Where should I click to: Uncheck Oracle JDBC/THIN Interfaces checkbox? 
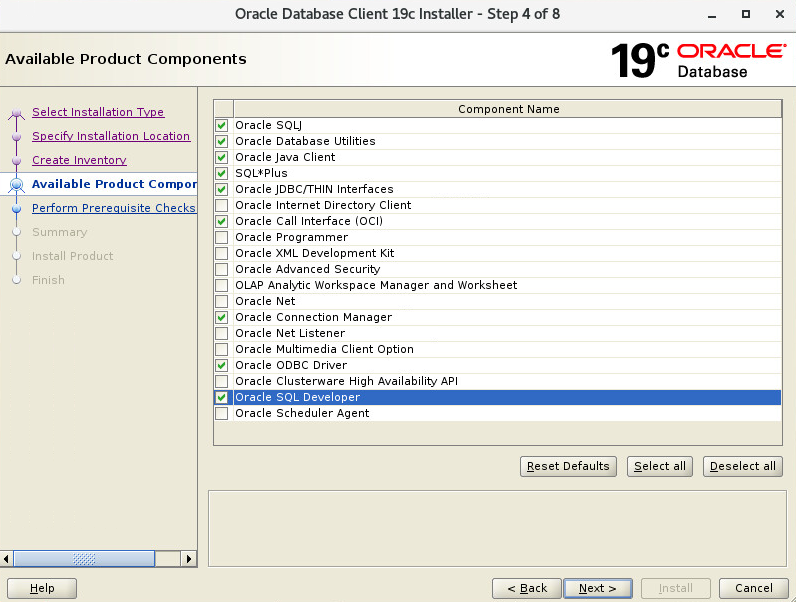click(x=221, y=189)
